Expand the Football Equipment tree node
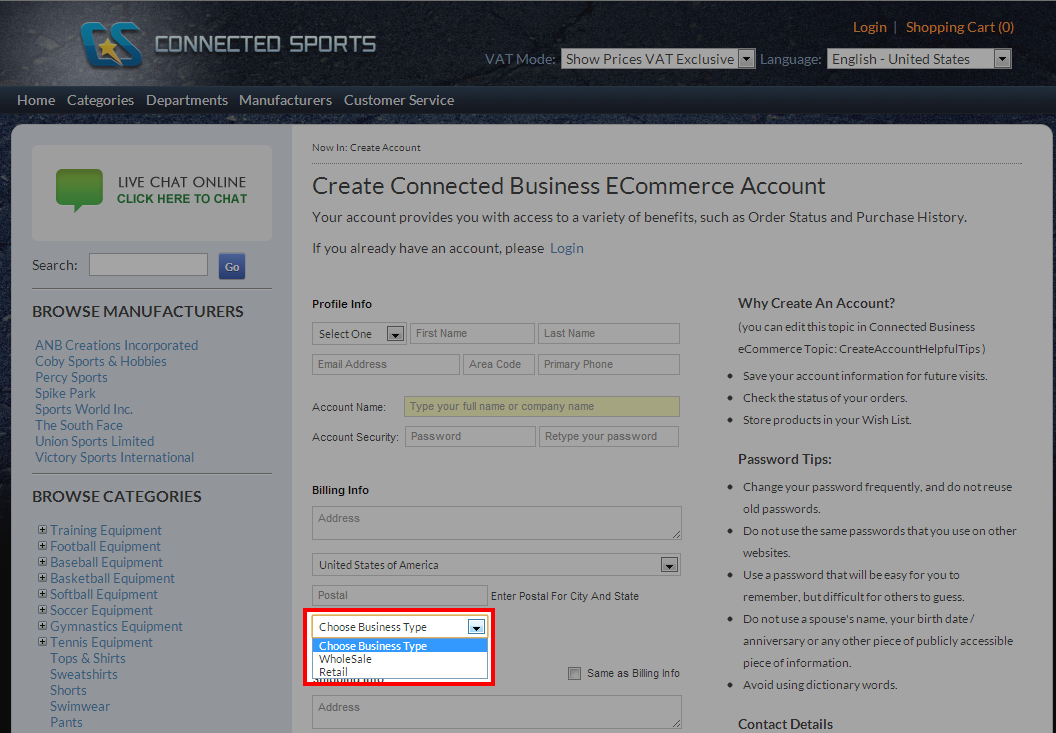The image size is (1056, 733). pyautogui.click(x=42, y=546)
